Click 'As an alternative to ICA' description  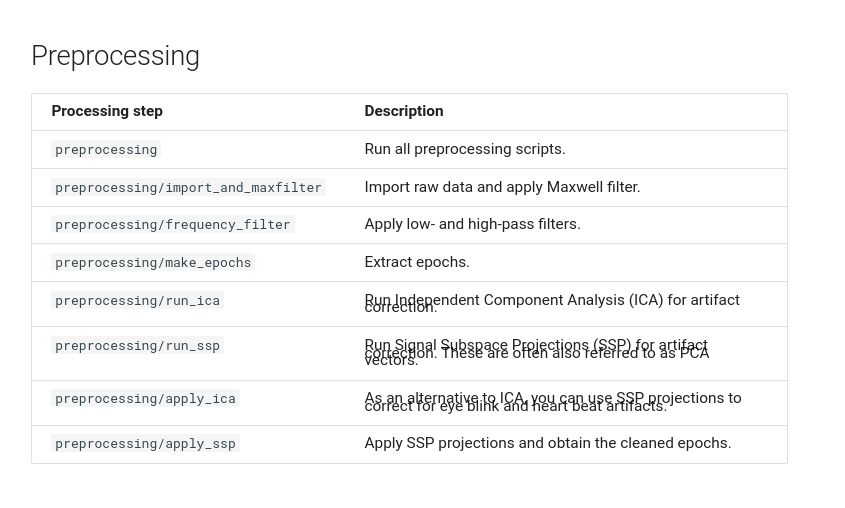(553, 402)
